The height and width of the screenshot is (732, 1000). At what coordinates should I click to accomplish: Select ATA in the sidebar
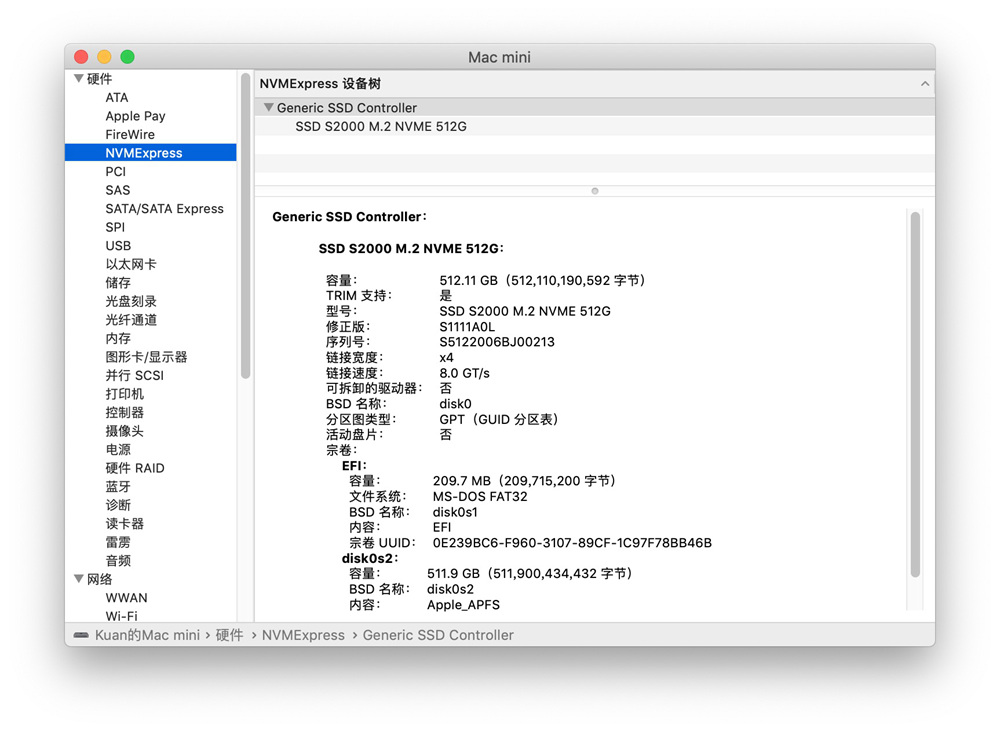[117, 98]
